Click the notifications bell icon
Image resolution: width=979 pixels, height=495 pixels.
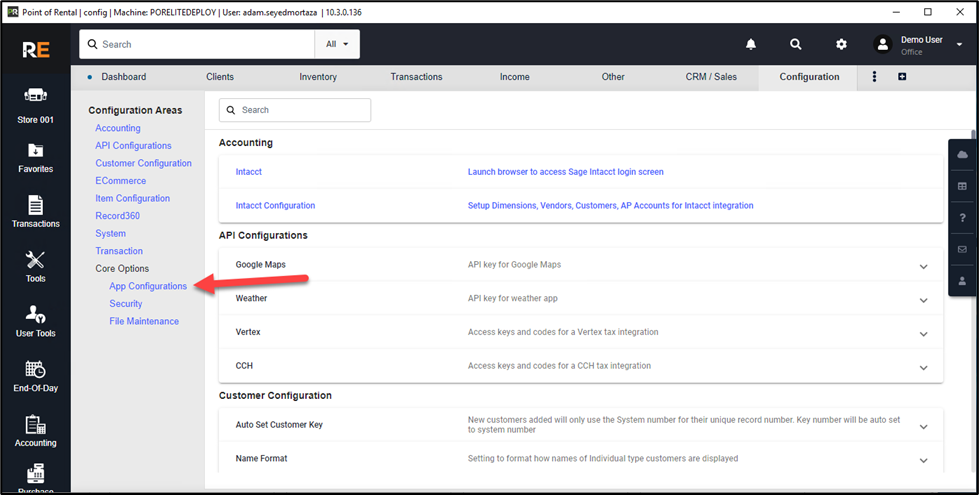751,44
